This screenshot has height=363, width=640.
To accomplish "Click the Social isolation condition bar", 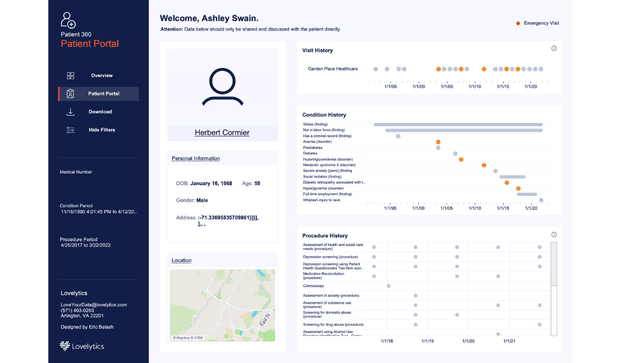I will [513, 177].
